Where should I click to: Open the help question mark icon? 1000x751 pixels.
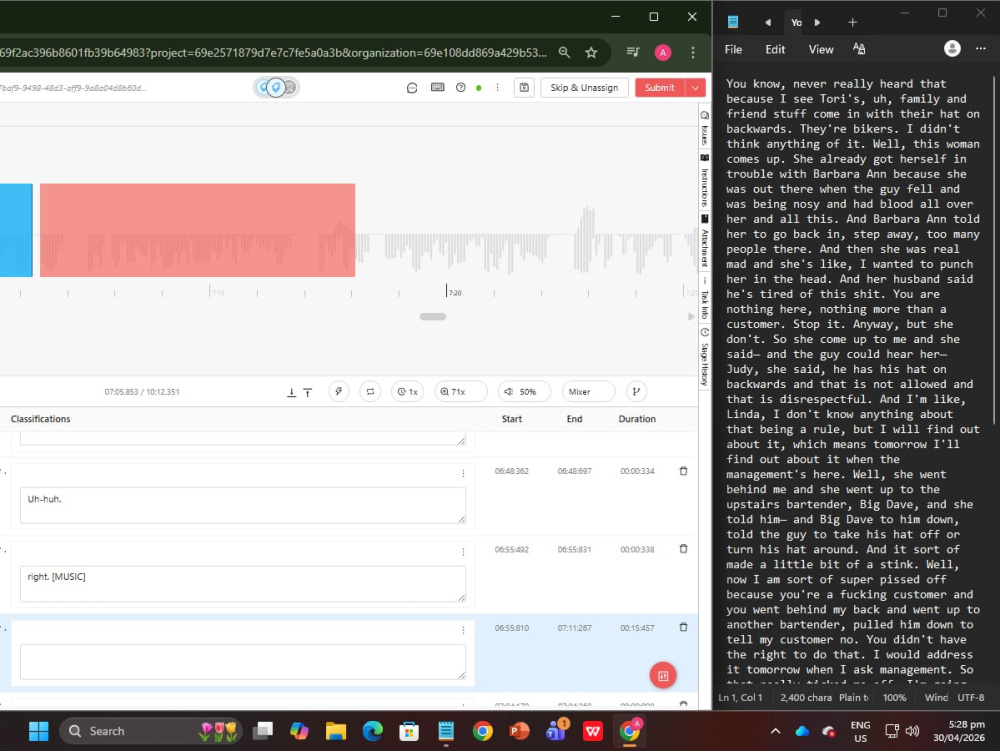(460, 87)
